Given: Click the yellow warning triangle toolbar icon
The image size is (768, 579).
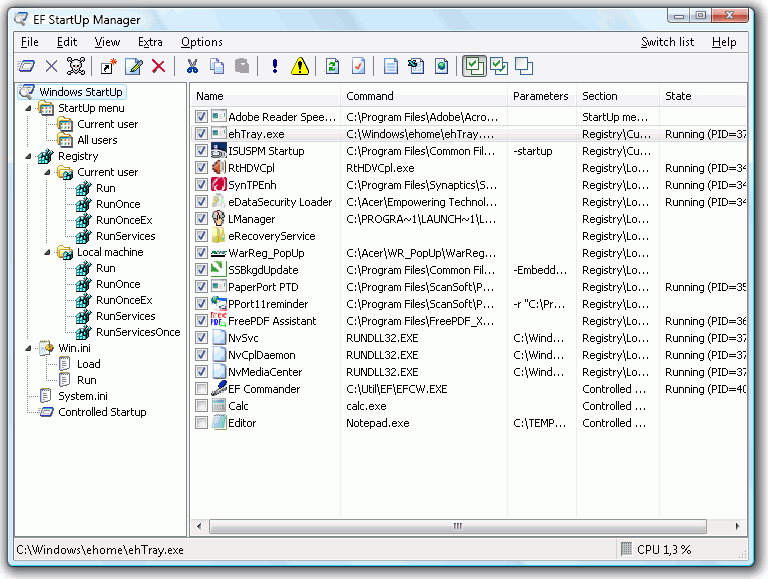Looking at the screenshot, I should pos(299,67).
